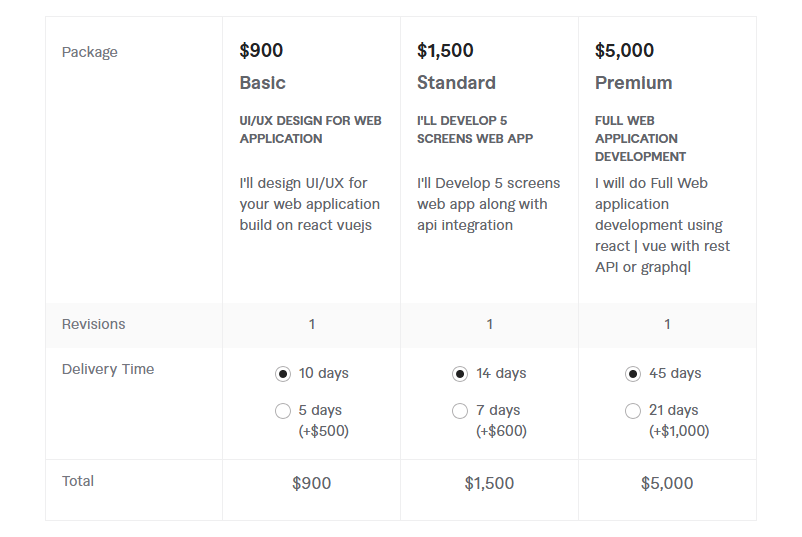Click the Premium package name heading
This screenshot has width=802, height=537.
tap(633, 83)
